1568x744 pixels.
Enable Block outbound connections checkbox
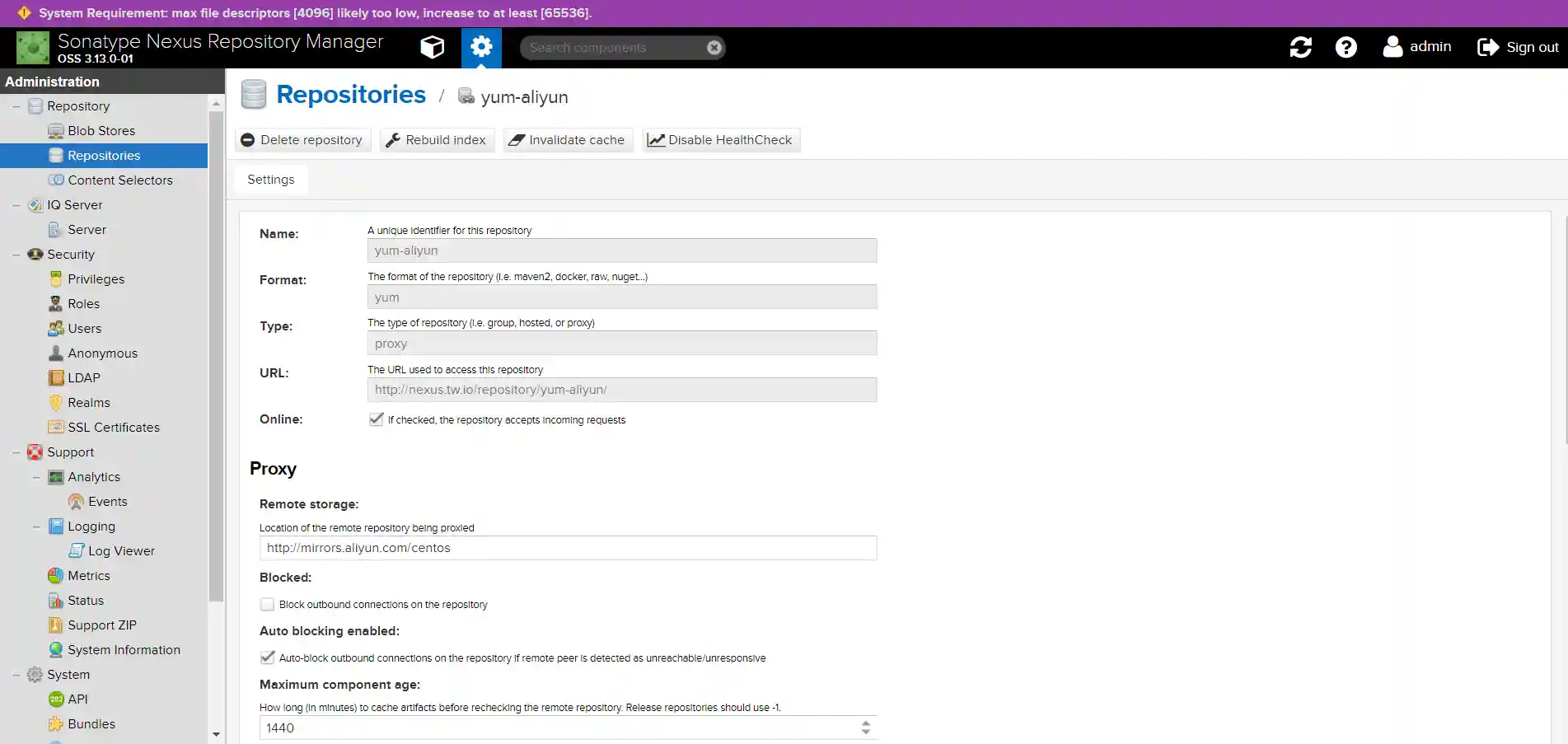(267, 605)
